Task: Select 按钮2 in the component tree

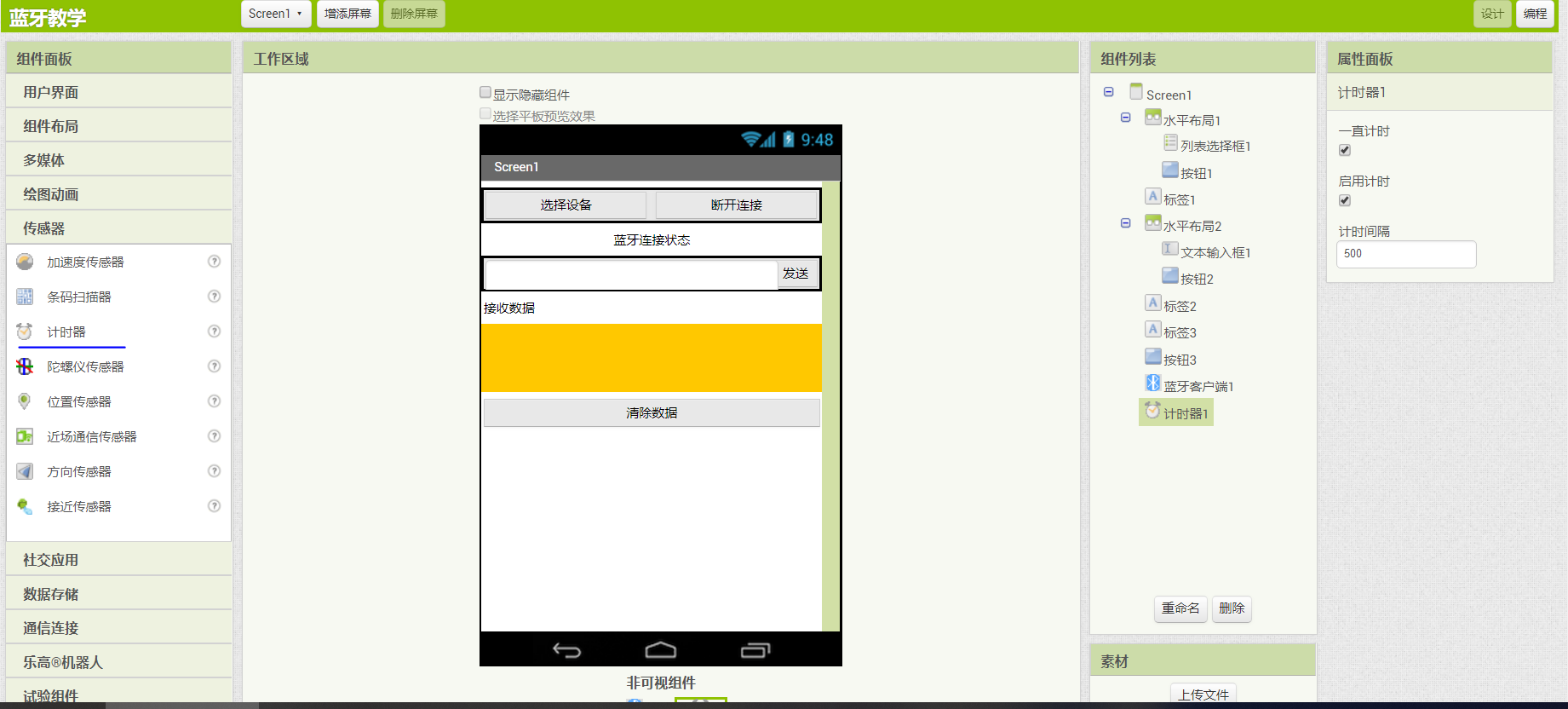Action: (1197, 279)
